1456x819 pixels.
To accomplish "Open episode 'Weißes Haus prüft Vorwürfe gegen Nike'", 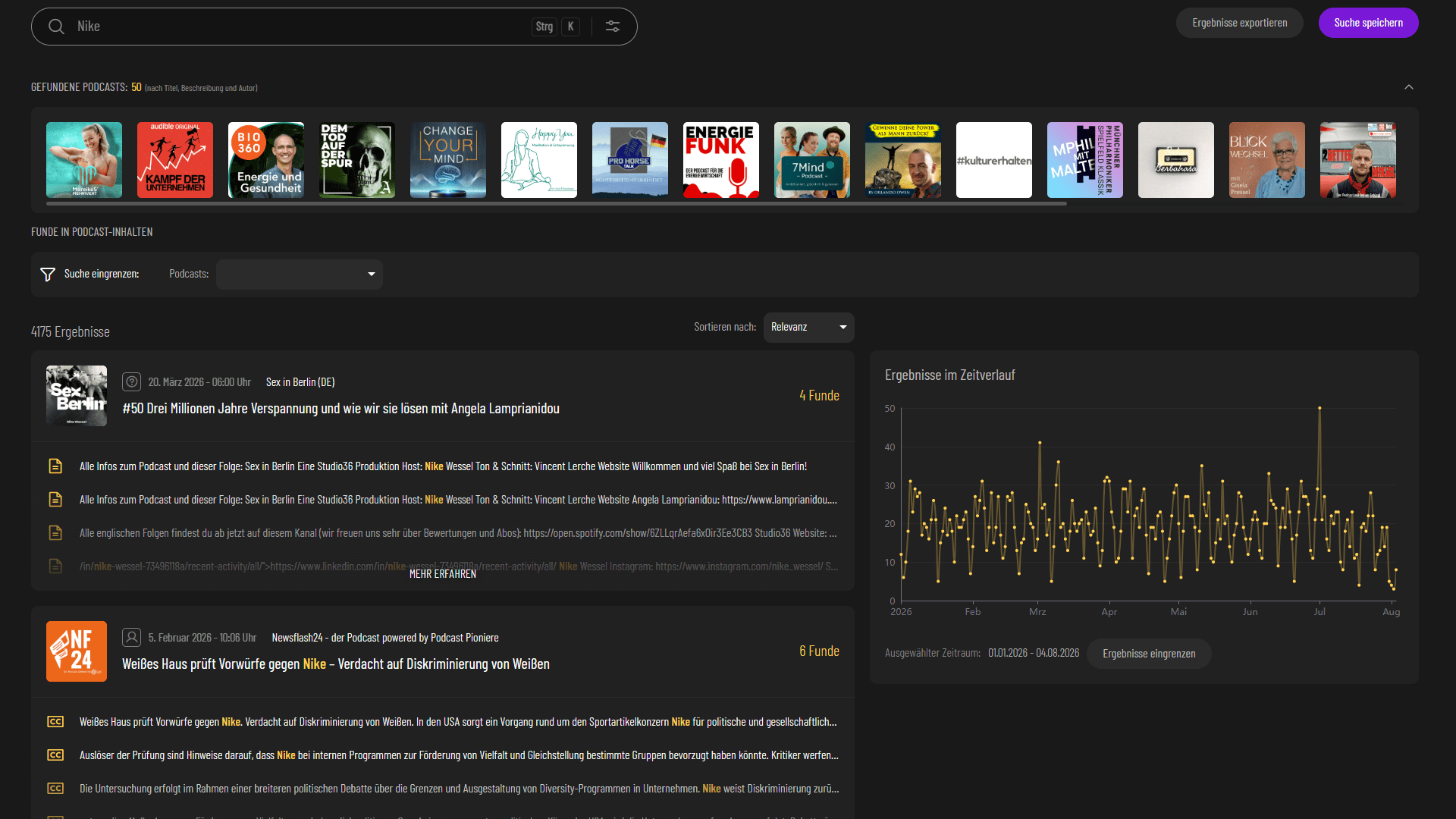I will (336, 664).
